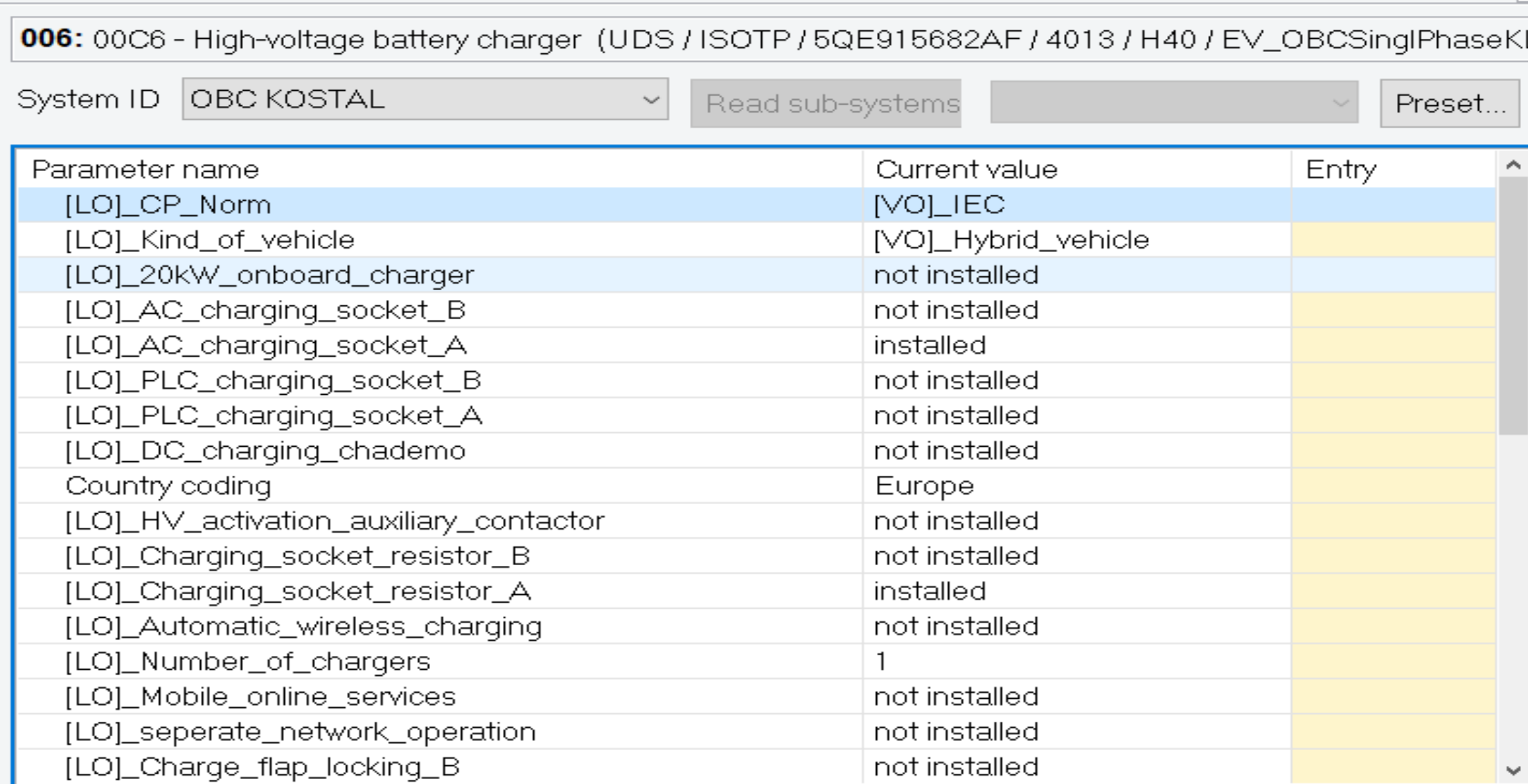Click the scrollbar up arrow
Image resolution: width=1528 pixels, height=784 pixels.
(x=1513, y=165)
